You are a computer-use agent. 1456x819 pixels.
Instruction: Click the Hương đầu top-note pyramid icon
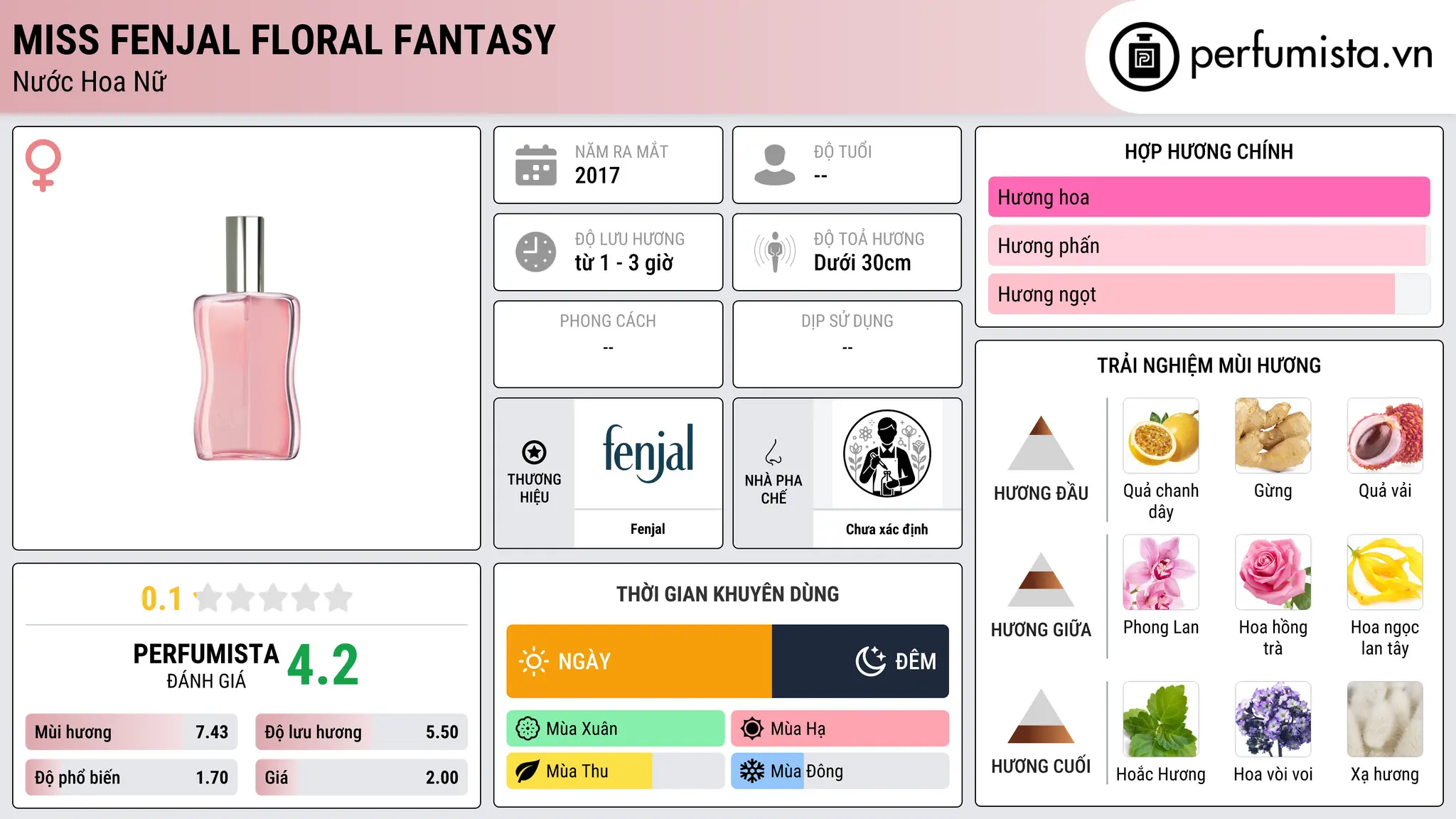[1041, 443]
